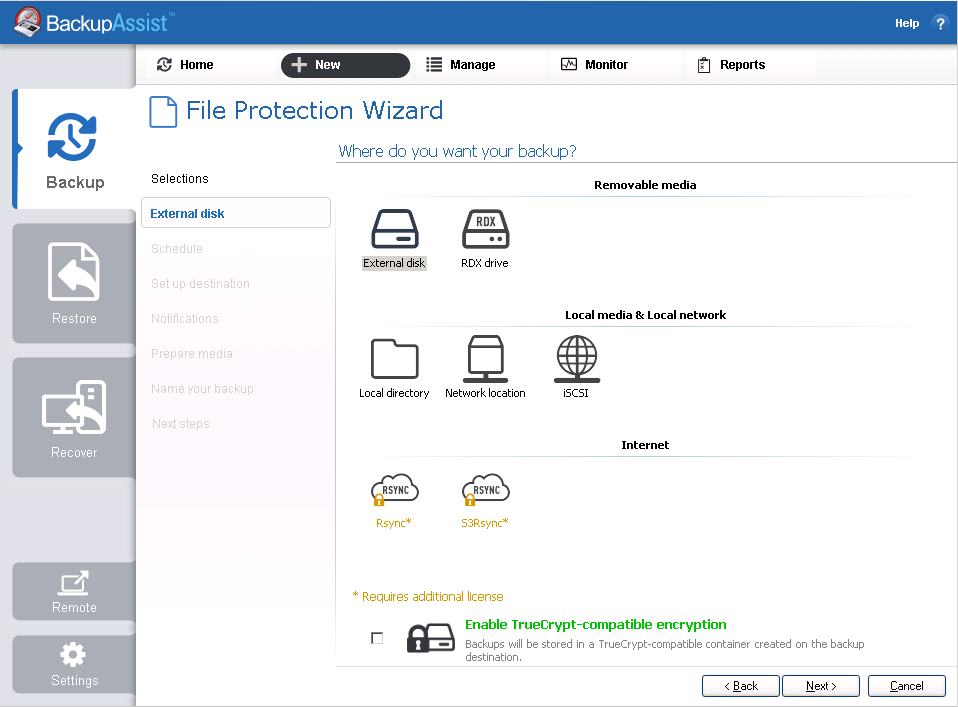Screen dimensions: 958x707
Task: Select the External disk destination icon
Action: [395, 229]
